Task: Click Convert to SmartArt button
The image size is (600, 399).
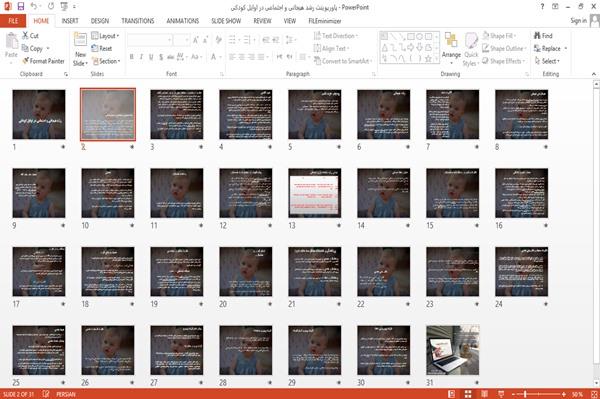Action: tap(342, 61)
